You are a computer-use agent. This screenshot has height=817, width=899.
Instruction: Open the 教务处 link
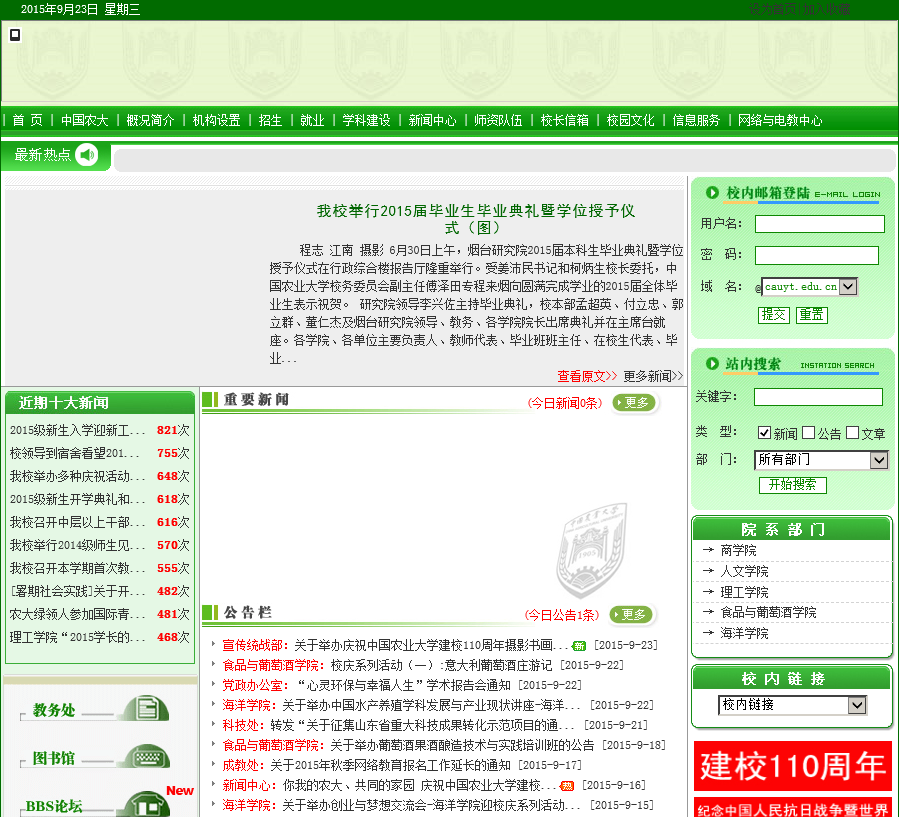click(54, 710)
